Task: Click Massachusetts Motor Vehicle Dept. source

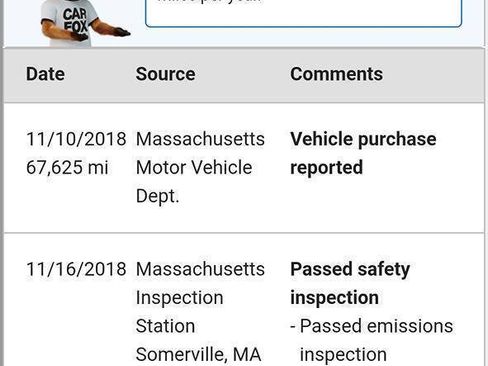Action: [x=200, y=167]
